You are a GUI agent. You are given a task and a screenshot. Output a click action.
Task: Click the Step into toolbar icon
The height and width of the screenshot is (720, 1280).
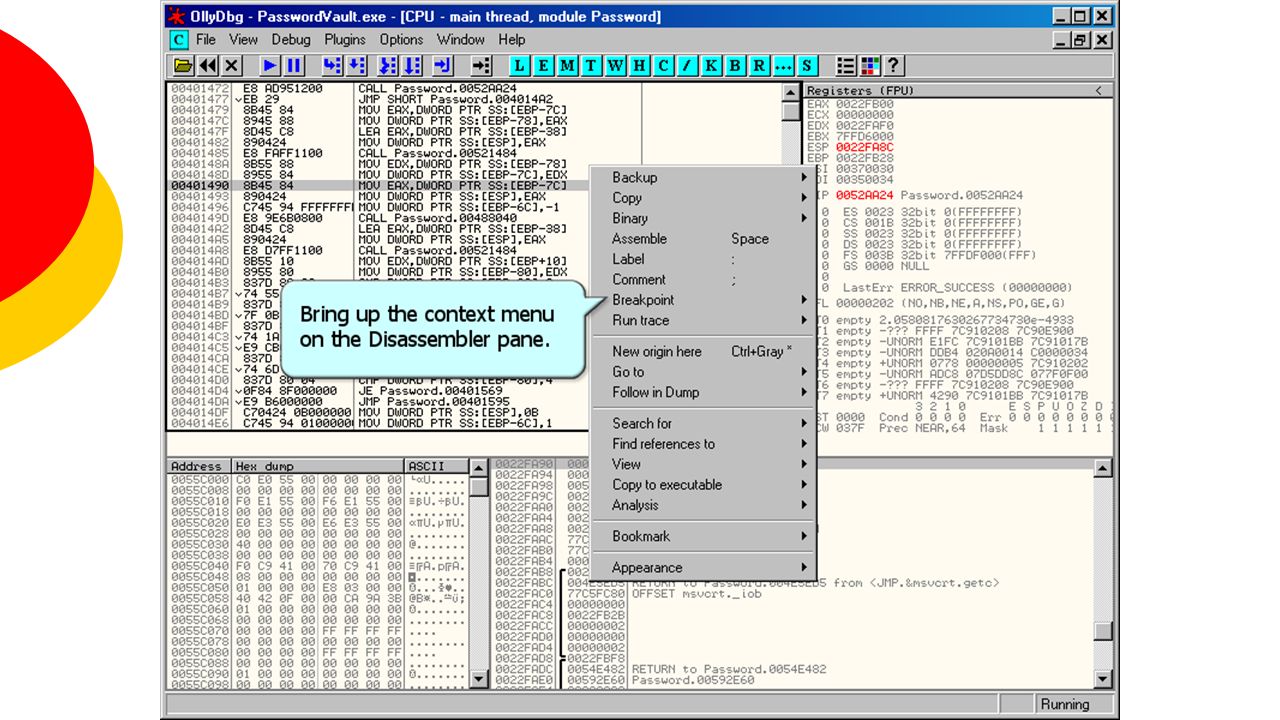pyautogui.click(x=332, y=66)
